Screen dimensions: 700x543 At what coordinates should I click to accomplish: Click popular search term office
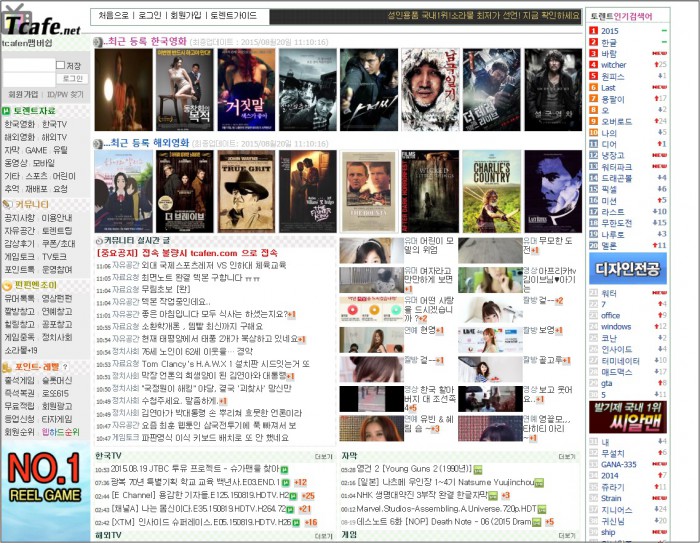[x=610, y=315]
